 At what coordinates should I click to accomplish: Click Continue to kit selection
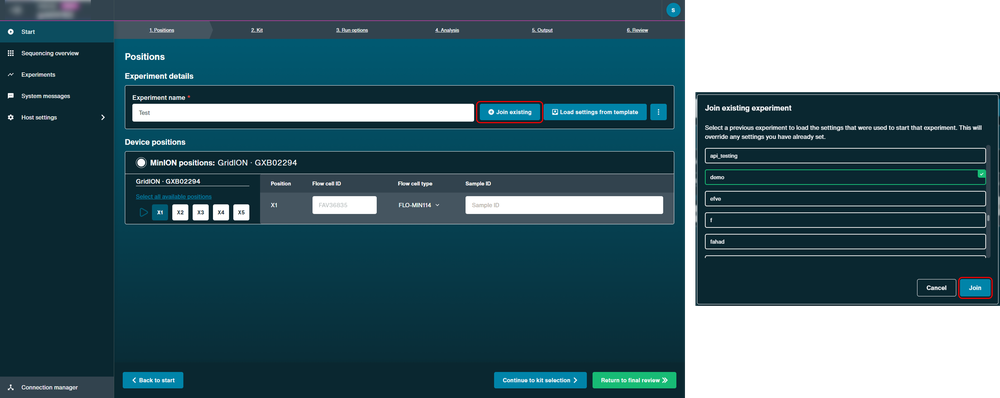[x=540, y=380]
